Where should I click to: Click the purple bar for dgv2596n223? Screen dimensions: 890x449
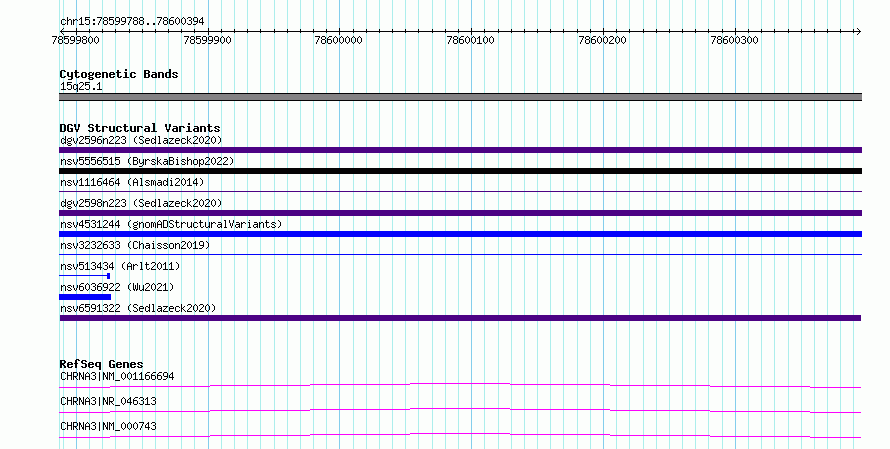[460, 150]
